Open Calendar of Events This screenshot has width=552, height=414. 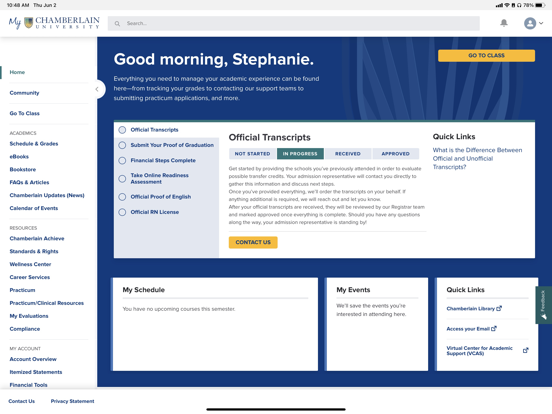tap(34, 208)
